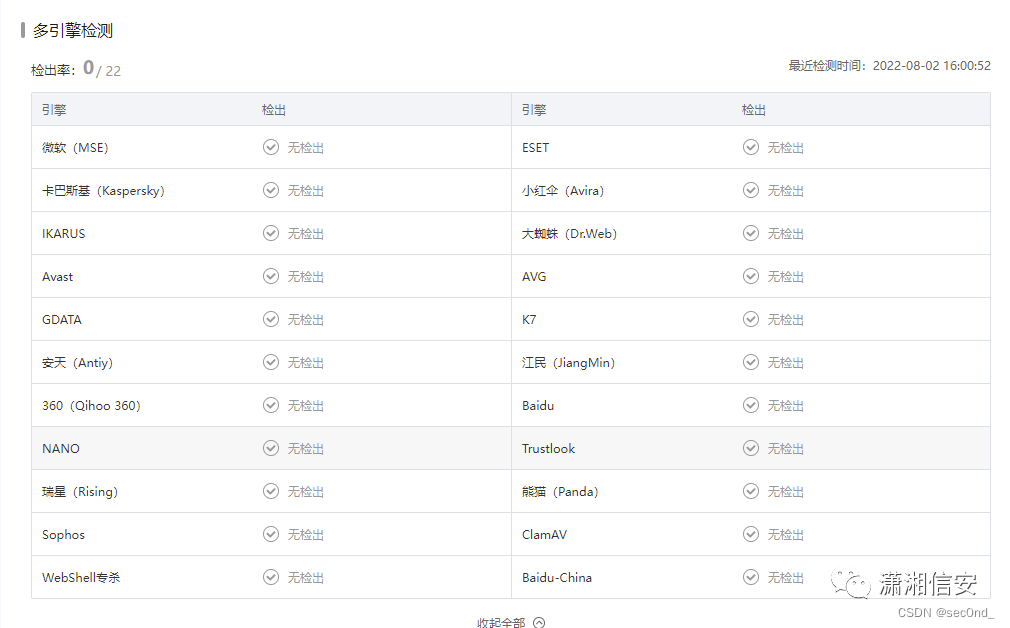Click the check icon in the 360 (Qihoo 360) row
1010x628 pixels.
click(271, 405)
